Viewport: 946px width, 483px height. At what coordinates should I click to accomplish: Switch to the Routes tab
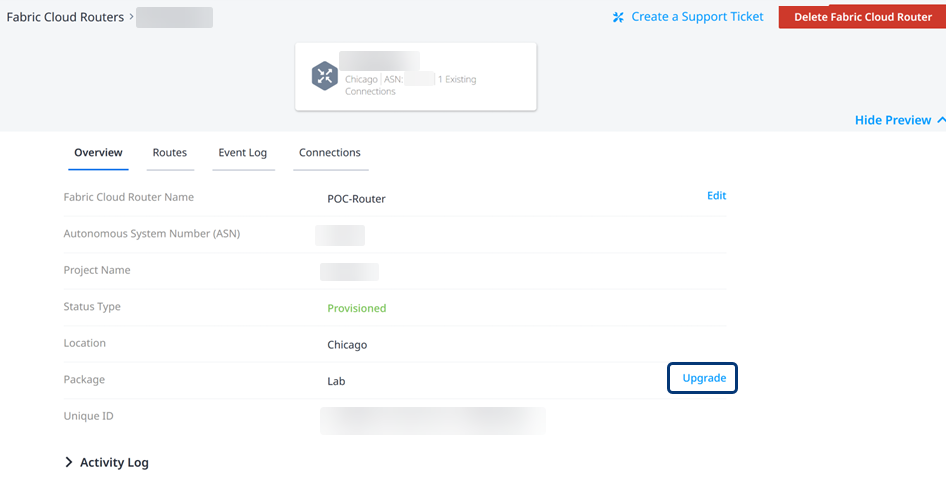tap(170, 153)
